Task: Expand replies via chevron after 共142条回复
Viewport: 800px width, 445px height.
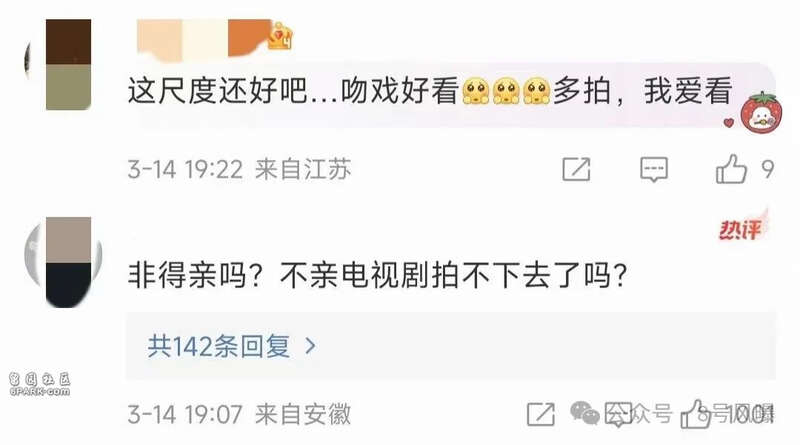Action: pyautogui.click(x=310, y=347)
